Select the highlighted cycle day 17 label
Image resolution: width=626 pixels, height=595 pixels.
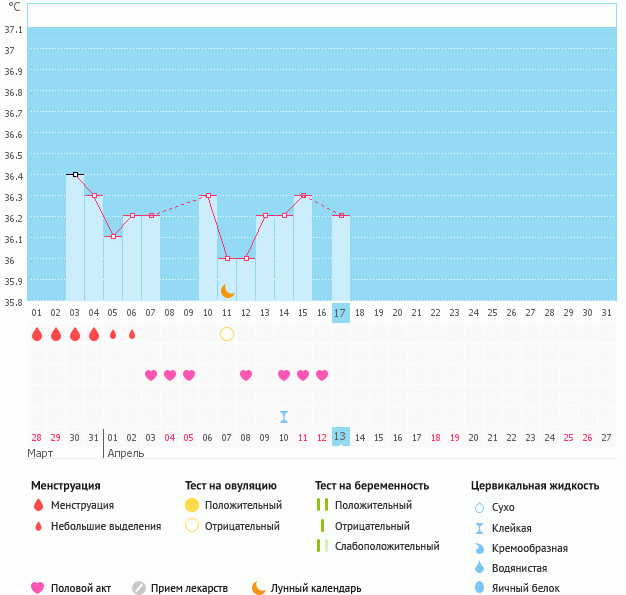click(340, 313)
